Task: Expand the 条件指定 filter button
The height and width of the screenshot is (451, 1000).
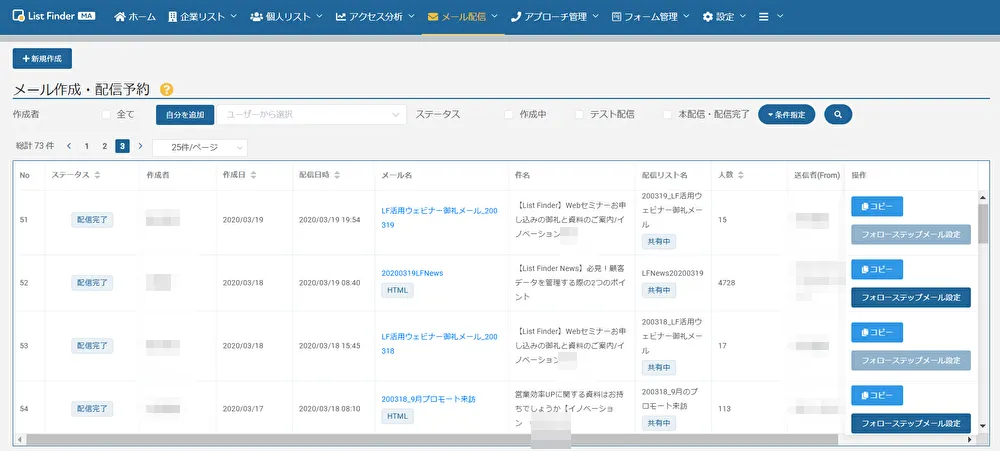Action: (x=787, y=115)
